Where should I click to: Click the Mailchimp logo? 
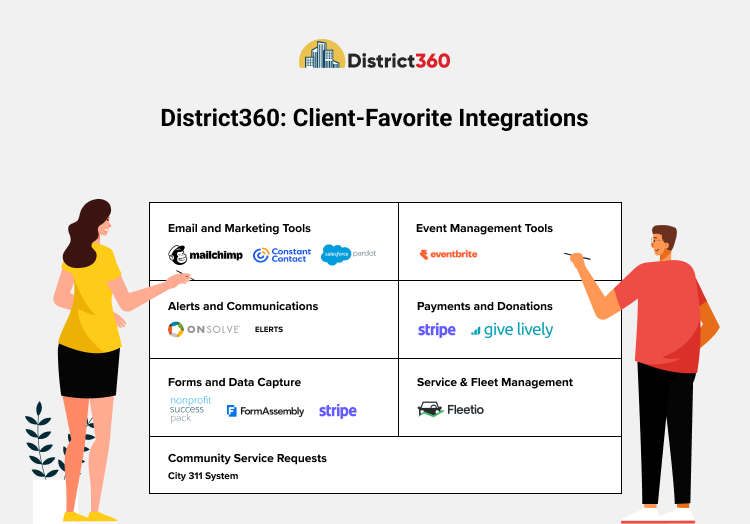point(205,255)
